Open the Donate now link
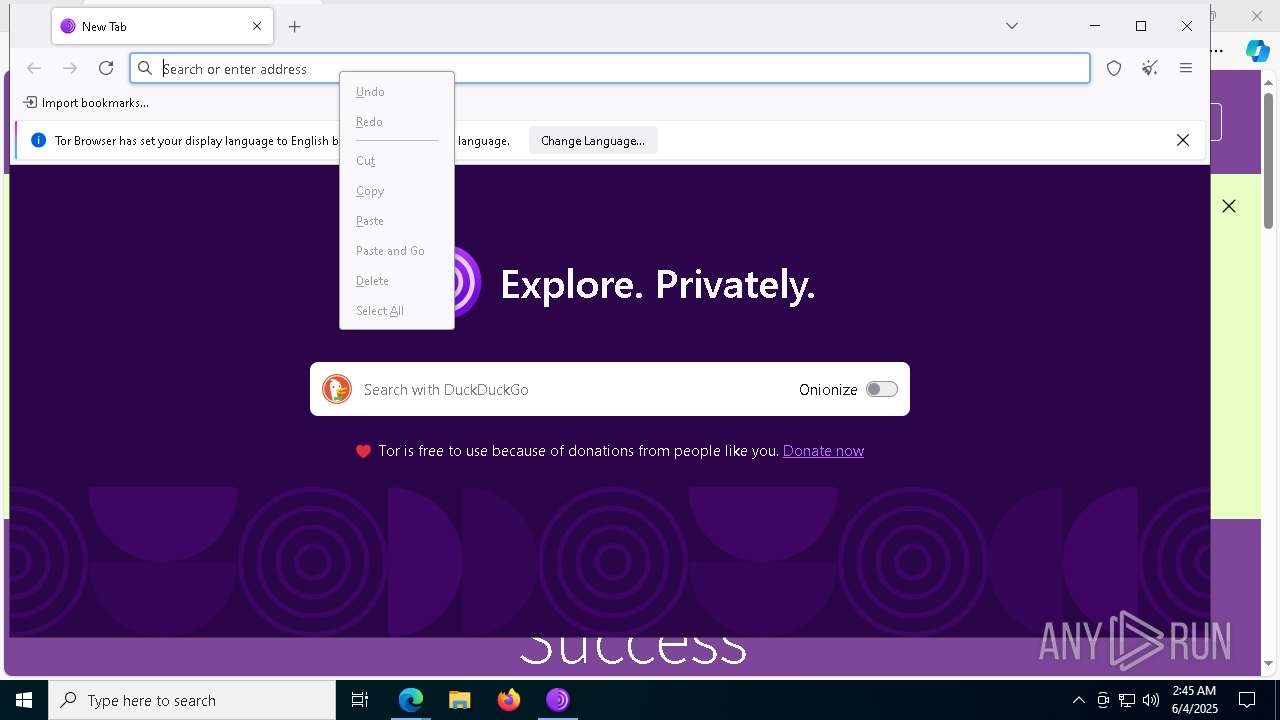This screenshot has width=1280, height=720. [x=823, y=451]
